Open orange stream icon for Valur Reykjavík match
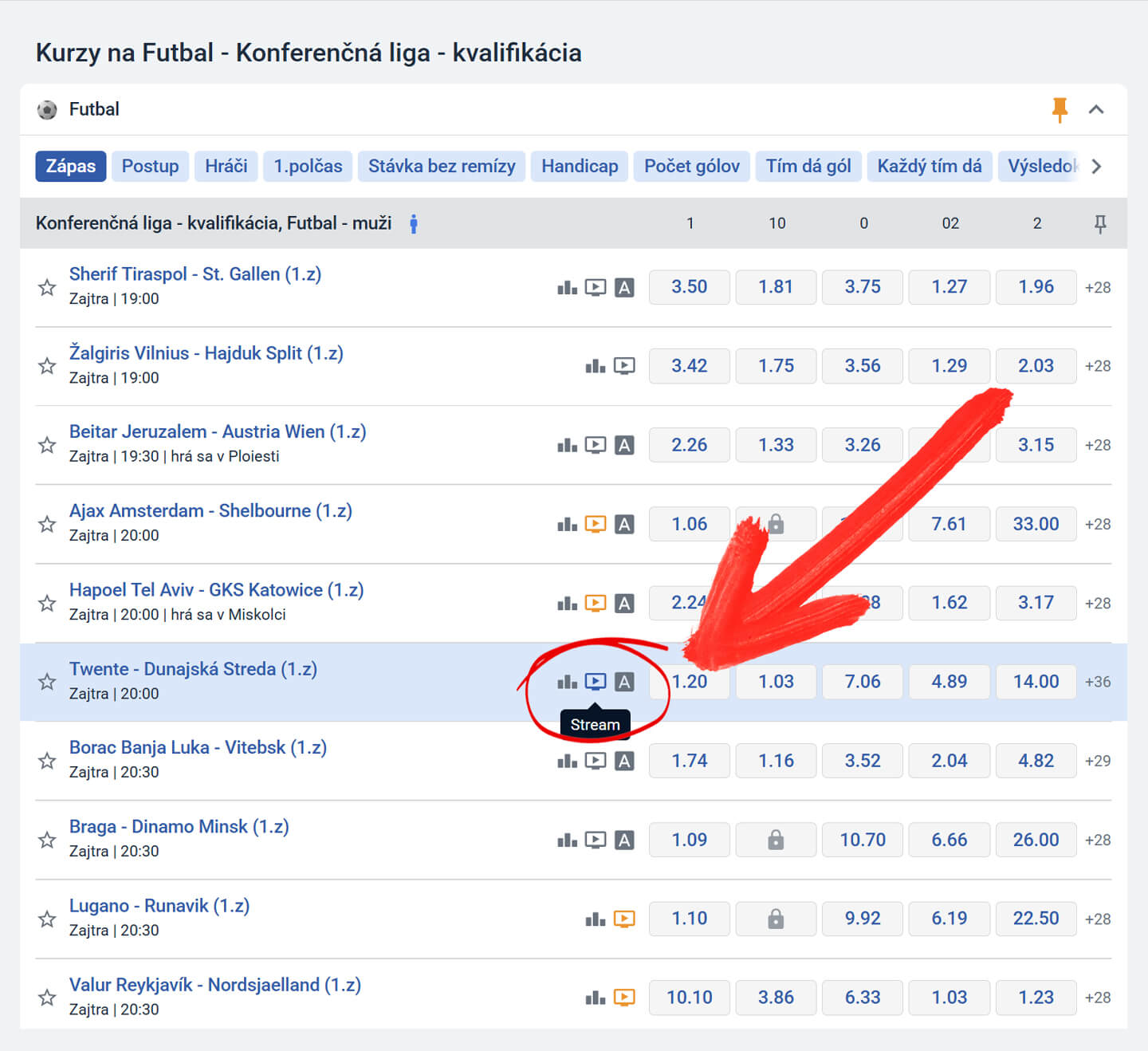The image size is (1148, 1051). point(624,998)
